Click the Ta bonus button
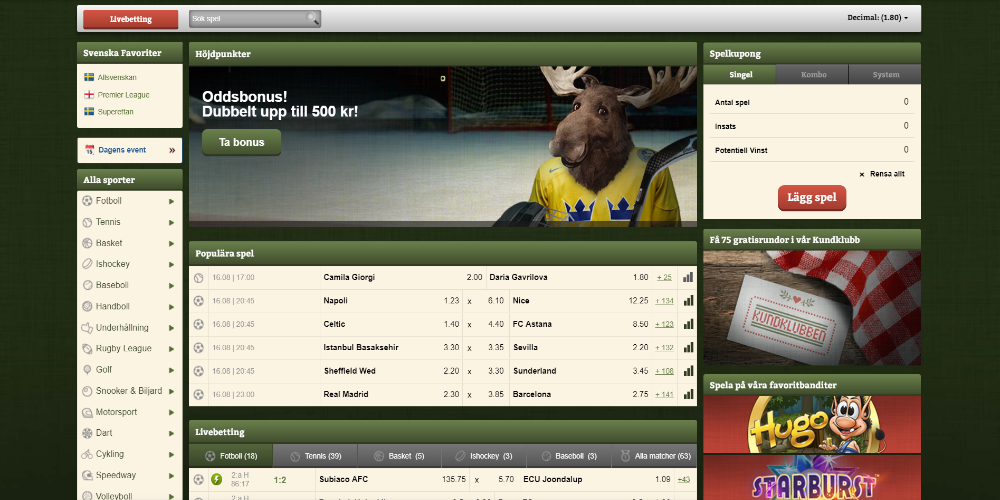Viewport: 1000px width, 500px height. point(242,142)
